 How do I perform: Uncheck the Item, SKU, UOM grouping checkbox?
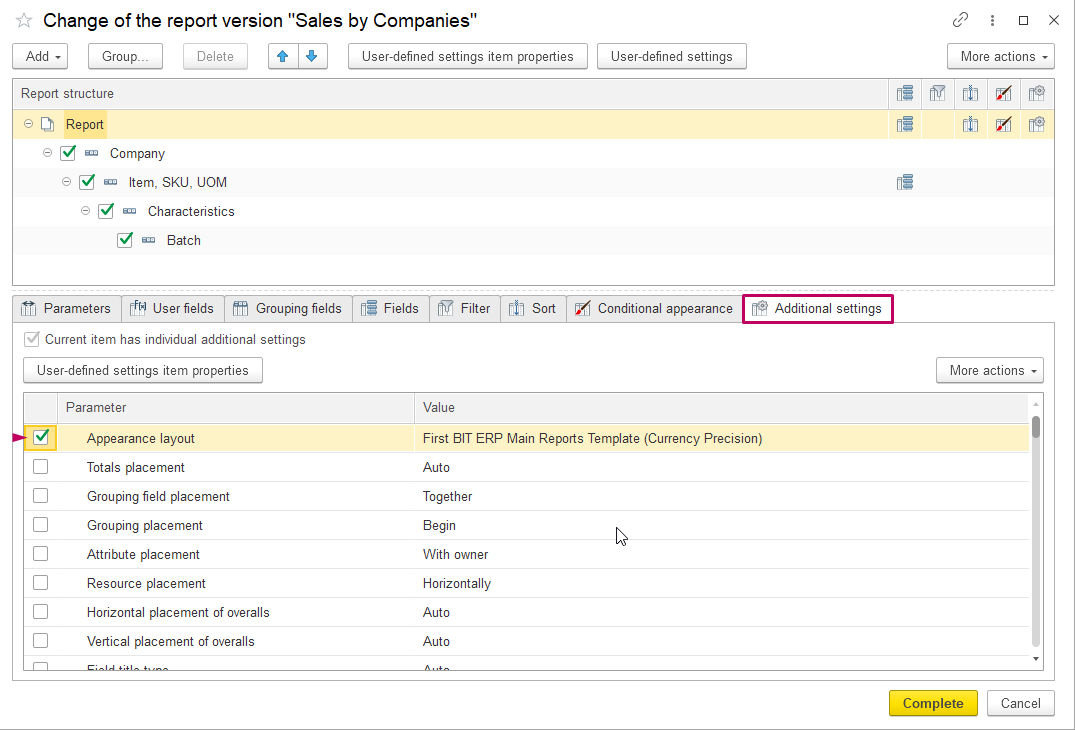pos(87,182)
